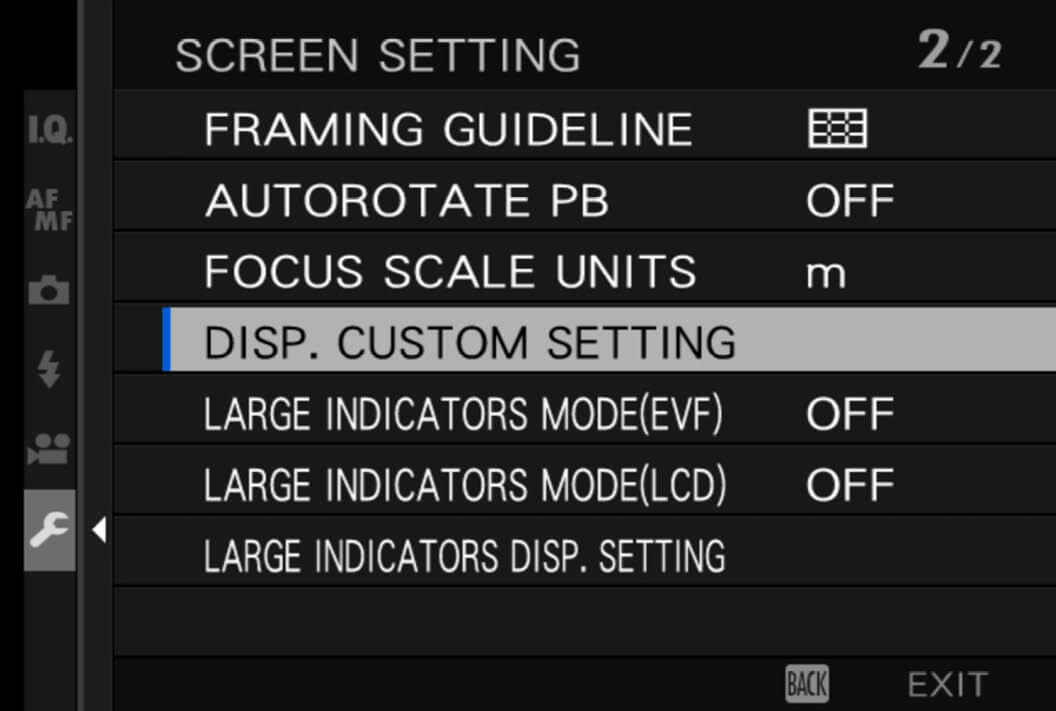The width and height of the screenshot is (1056, 711).
Task: Click the 2/2 page indicator
Action: [x=960, y=51]
